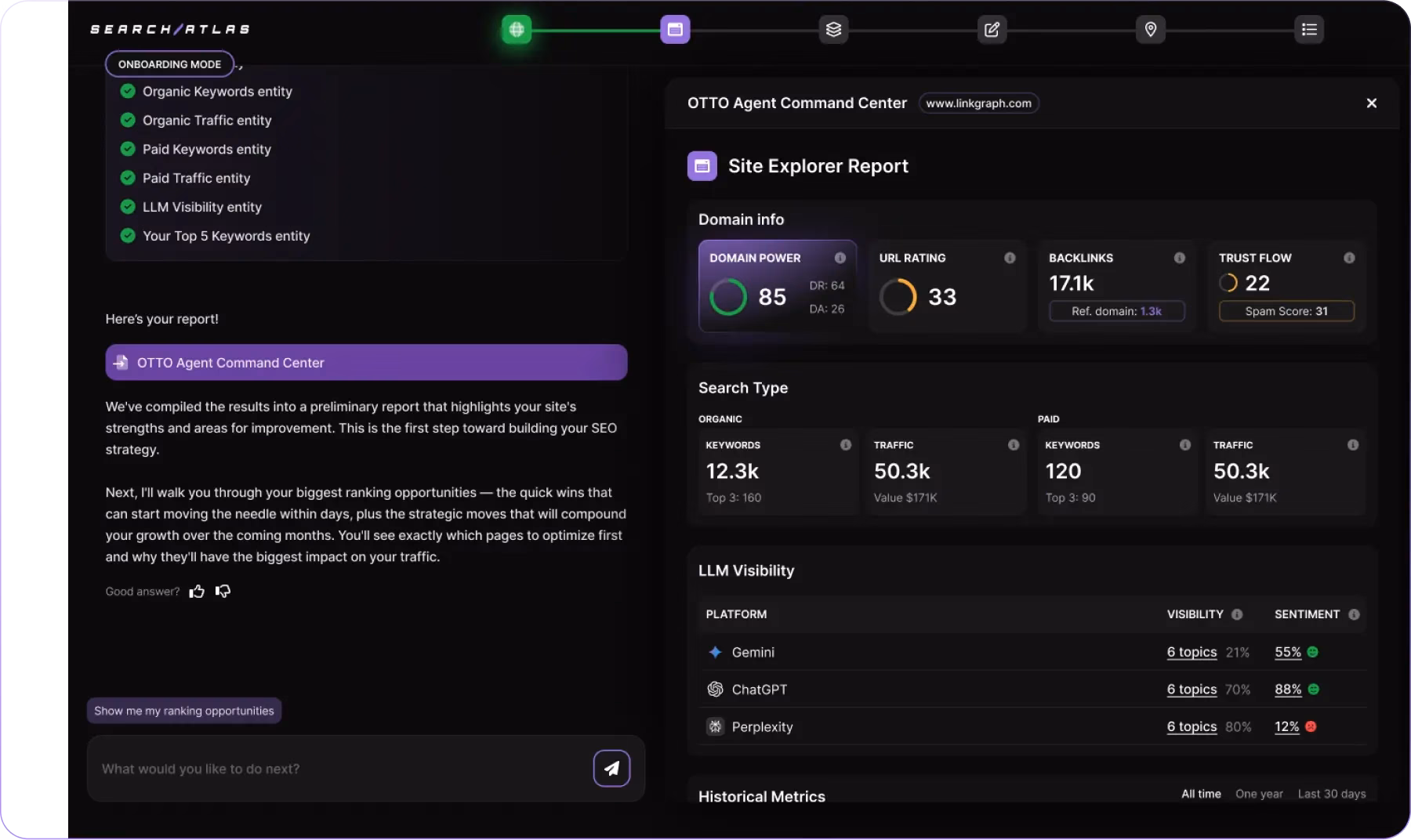Open the edit pencil step icon
This screenshot has height=840, width=1411.
[992, 30]
